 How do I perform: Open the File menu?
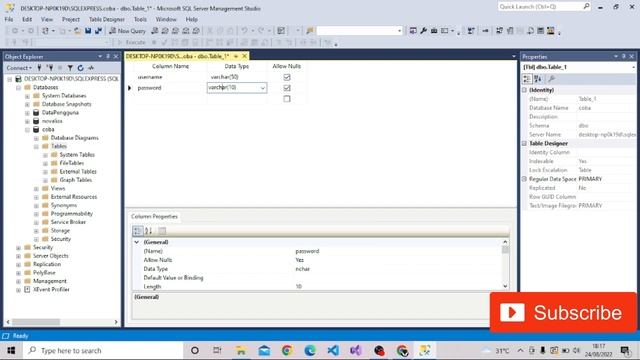[9, 19]
